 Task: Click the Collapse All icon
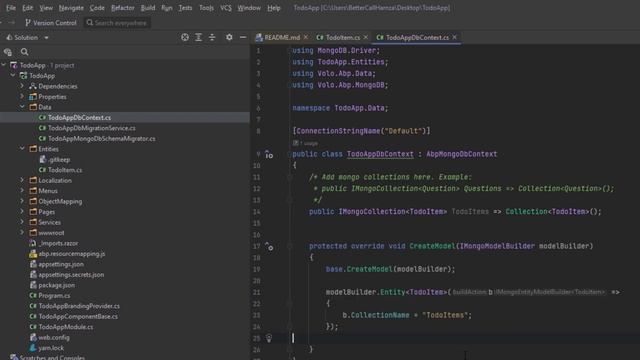pyautogui.click(x=212, y=37)
